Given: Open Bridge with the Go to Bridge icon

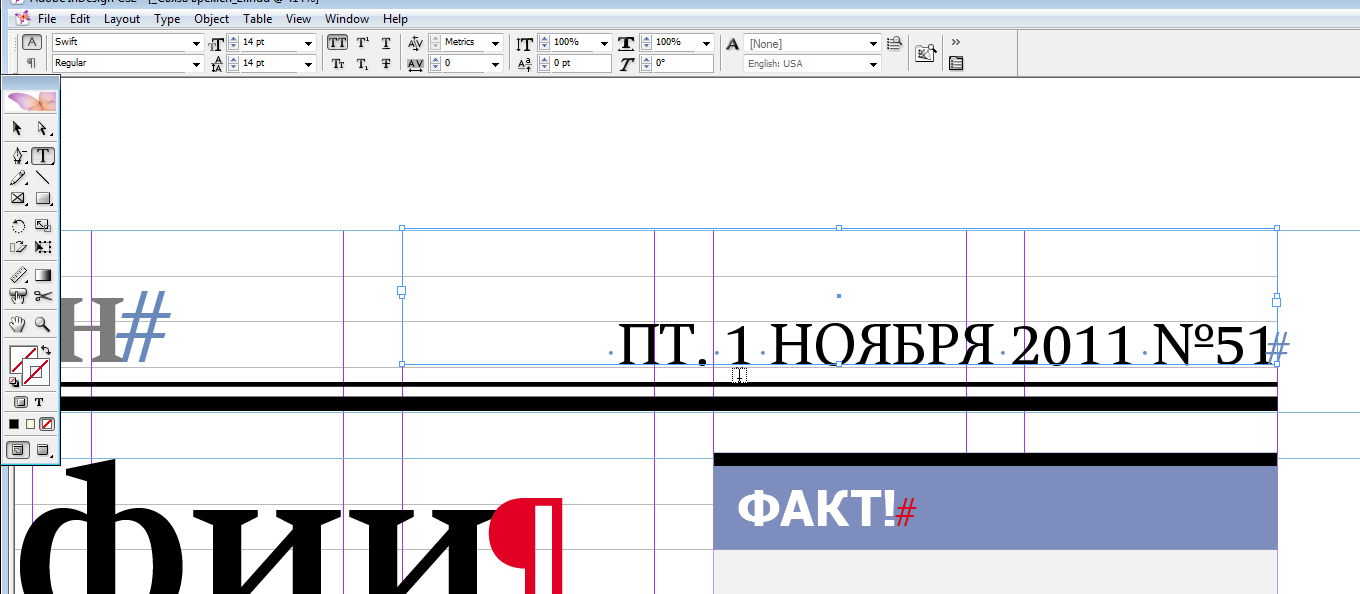Looking at the screenshot, I should [926, 53].
